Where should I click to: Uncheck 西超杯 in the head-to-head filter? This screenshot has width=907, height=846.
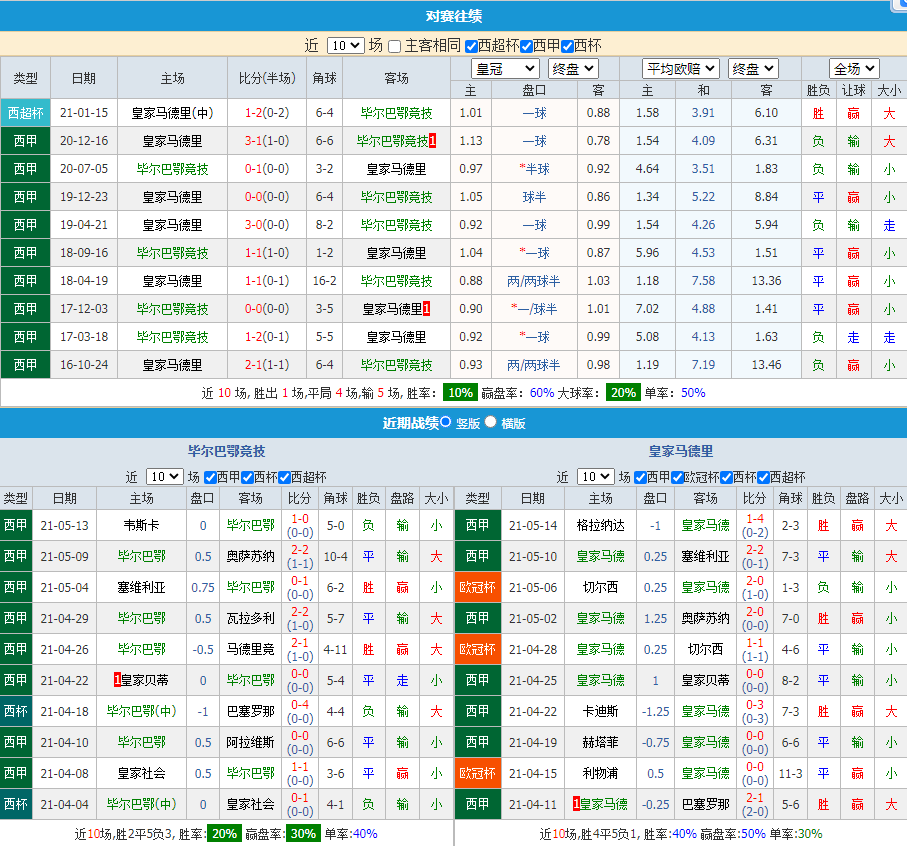pos(471,46)
